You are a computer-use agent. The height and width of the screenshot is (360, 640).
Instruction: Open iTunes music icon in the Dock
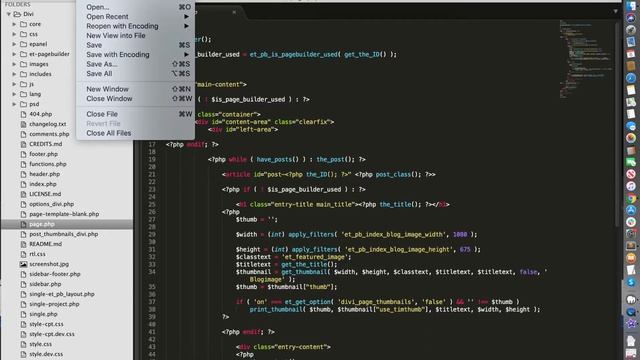(631, 186)
